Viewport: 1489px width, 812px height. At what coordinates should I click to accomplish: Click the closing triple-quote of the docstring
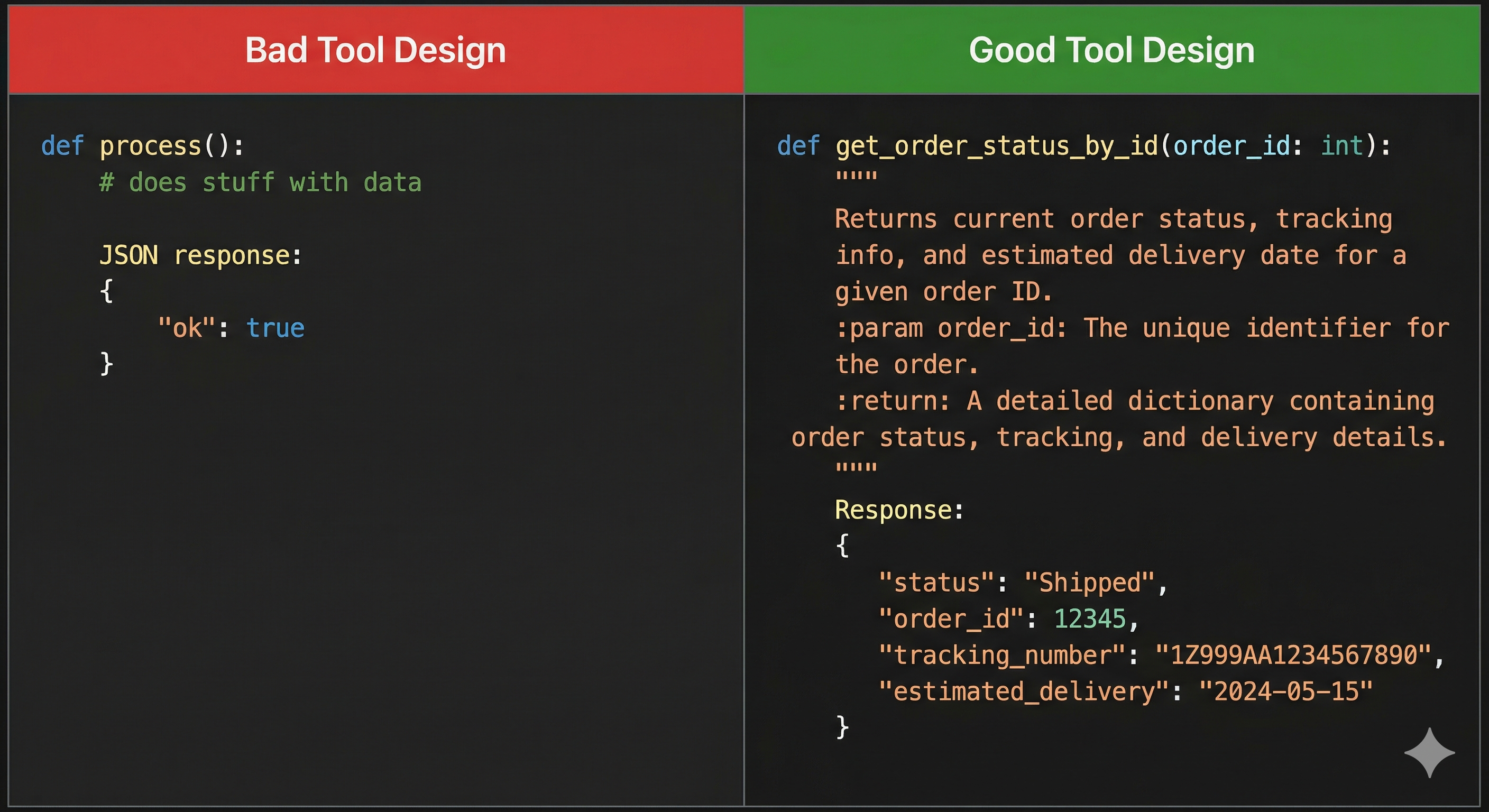point(857,467)
